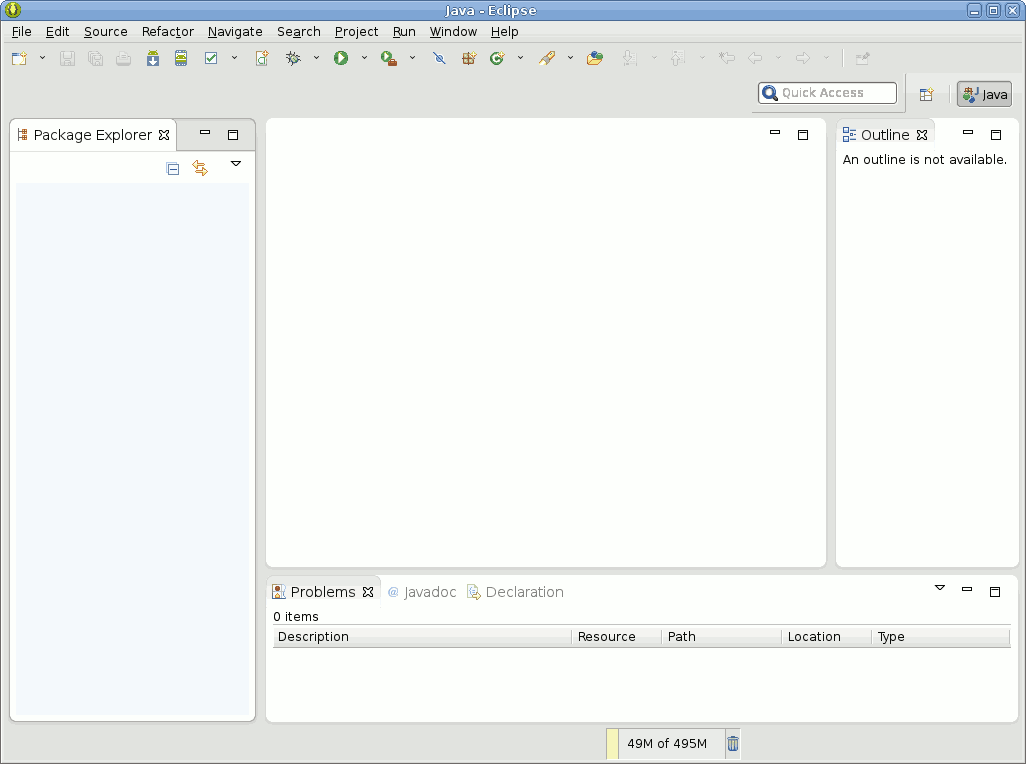
Task: Open the New wizard dropdown arrow
Action: click(x=43, y=58)
